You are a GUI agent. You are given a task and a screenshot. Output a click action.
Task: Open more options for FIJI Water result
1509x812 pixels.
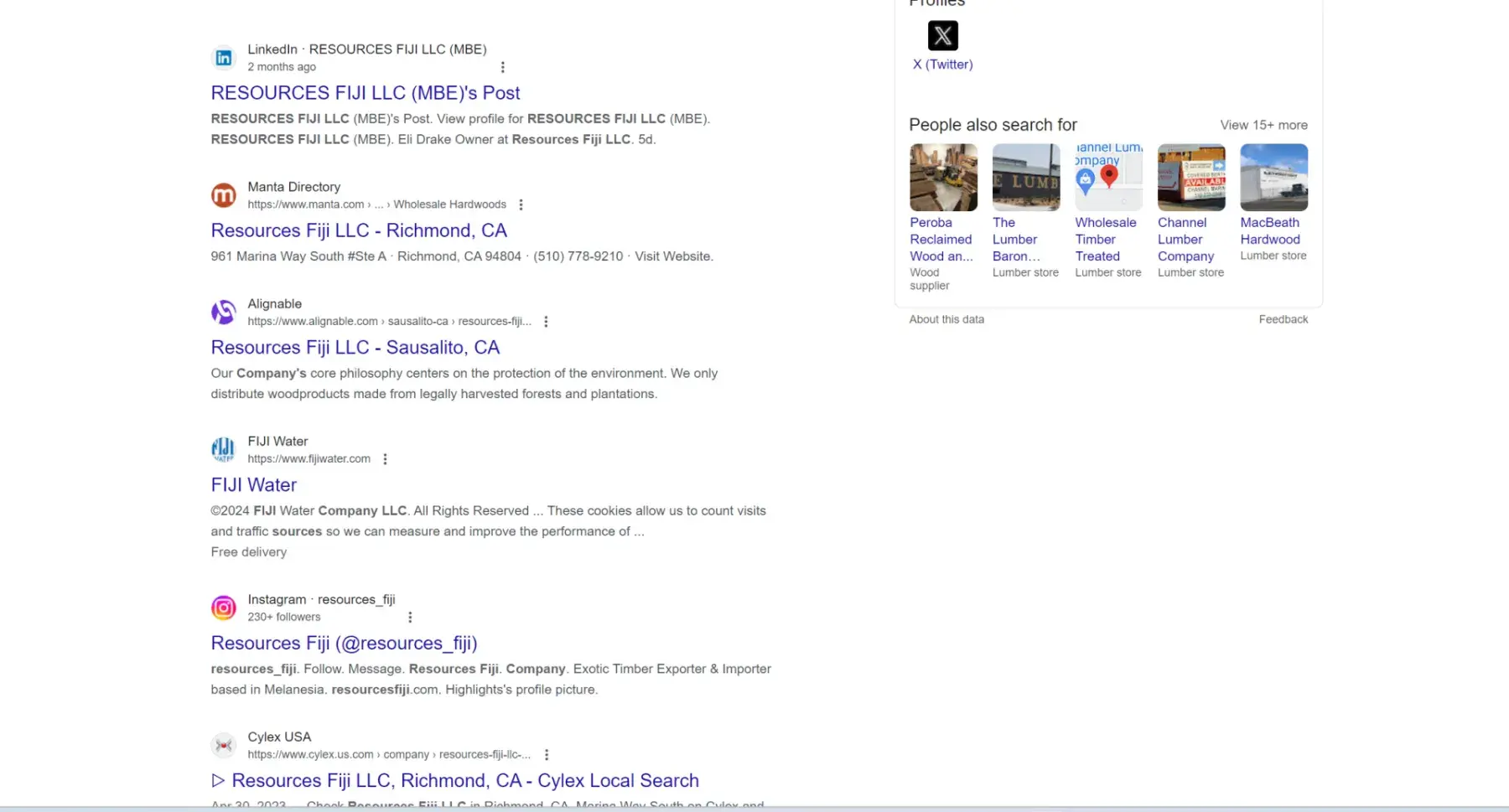click(x=385, y=459)
